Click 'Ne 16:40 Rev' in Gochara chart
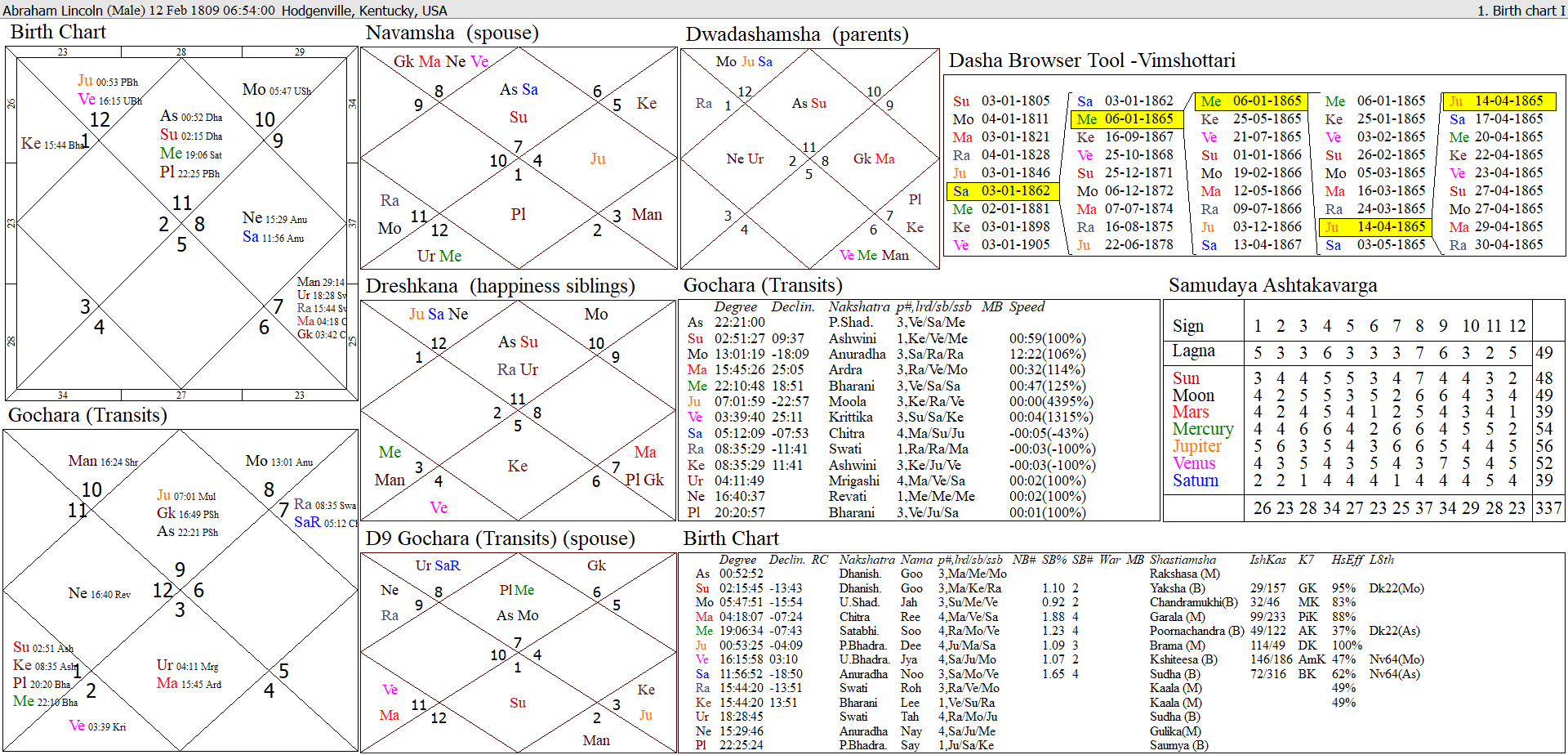The width and height of the screenshot is (1568, 755). click(99, 593)
